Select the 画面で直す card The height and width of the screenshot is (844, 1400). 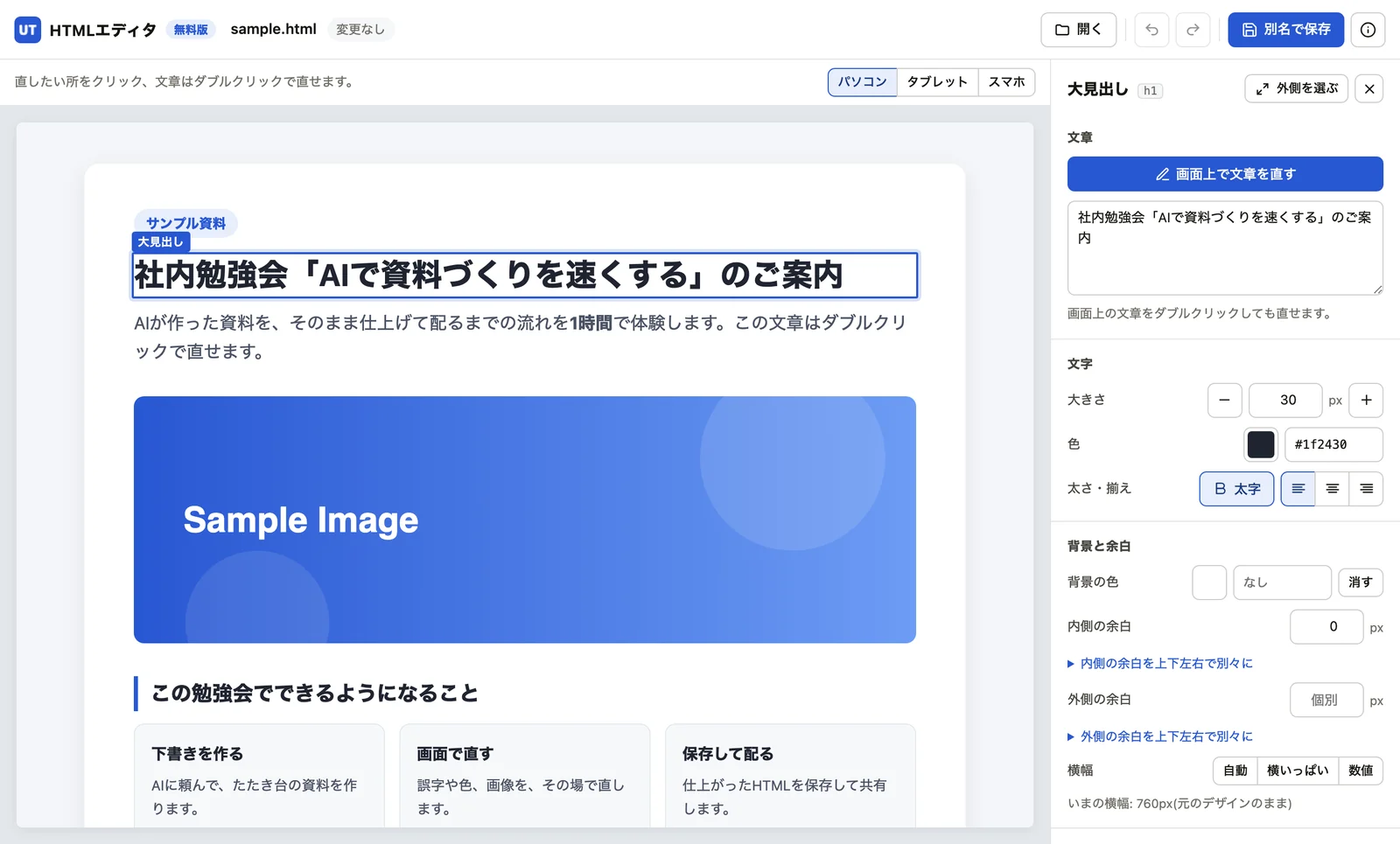click(x=525, y=776)
